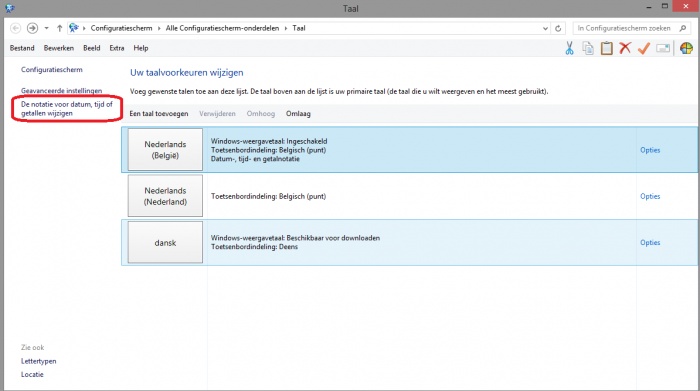The width and height of the screenshot is (700, 391).
Task: Click the Taal breadcrumb segment
Action: [x=299, y=28]
